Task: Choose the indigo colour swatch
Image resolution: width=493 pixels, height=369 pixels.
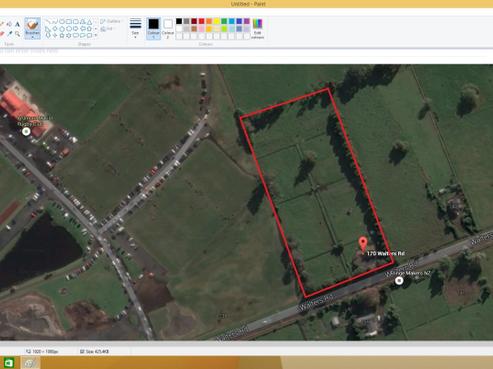Action: [239, 21]
